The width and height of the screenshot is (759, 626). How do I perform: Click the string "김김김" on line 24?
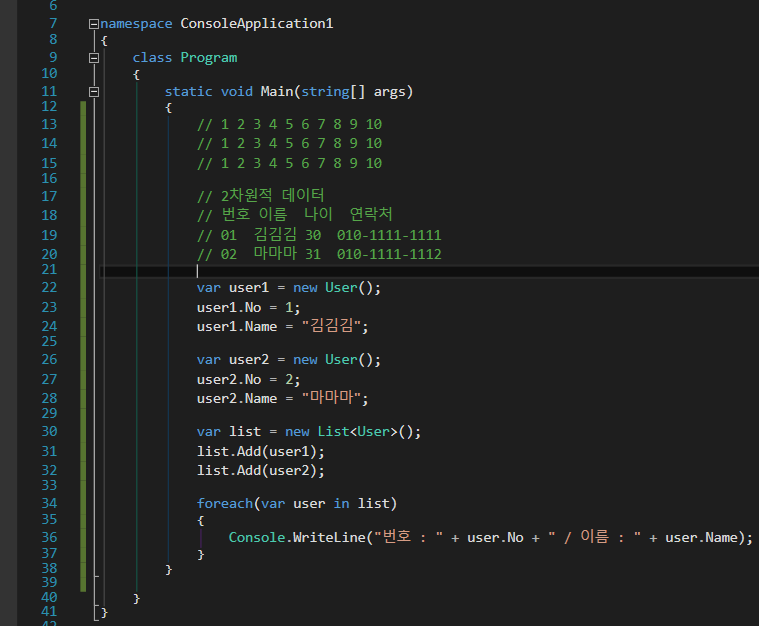[332, 326]
